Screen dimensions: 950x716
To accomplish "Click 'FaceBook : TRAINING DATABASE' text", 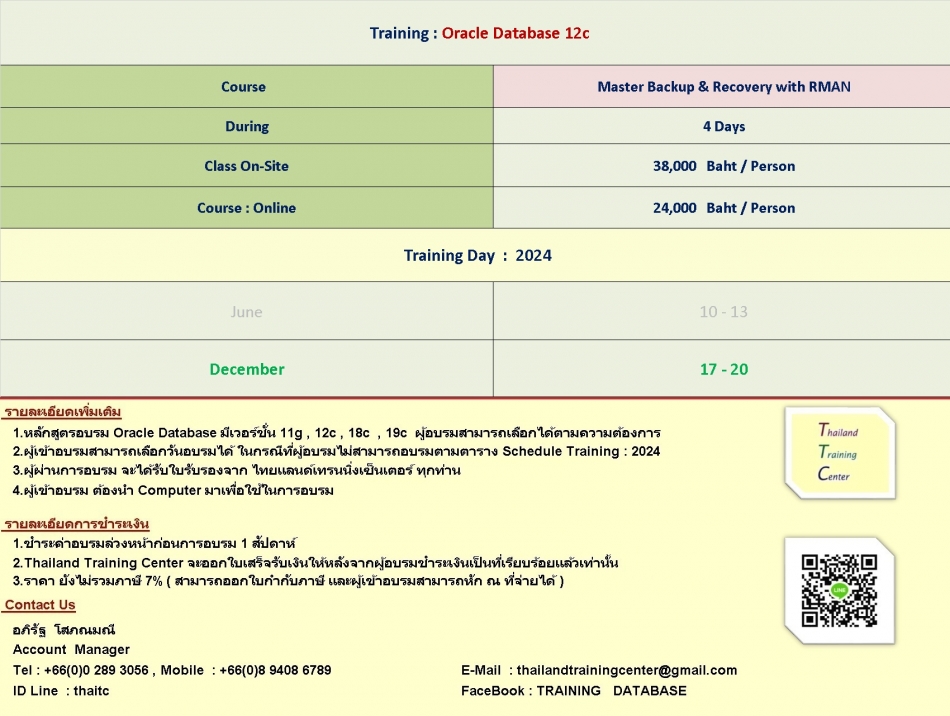I will click(x=574, y=691).
